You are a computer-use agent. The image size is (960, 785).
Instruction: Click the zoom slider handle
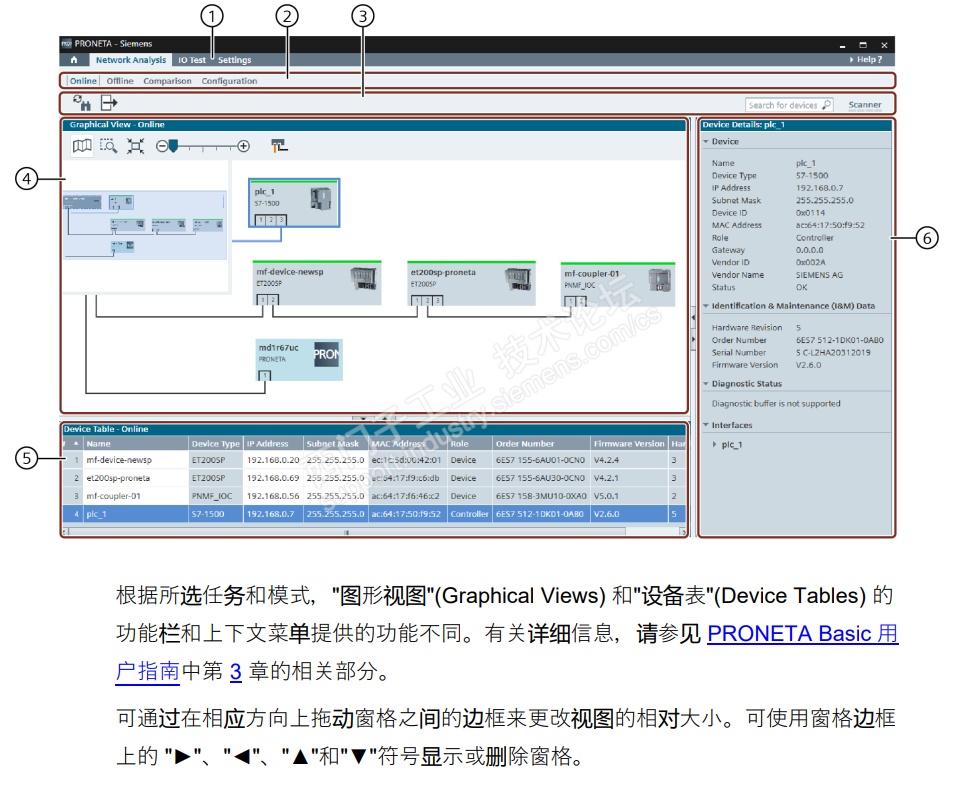[173, 146]
